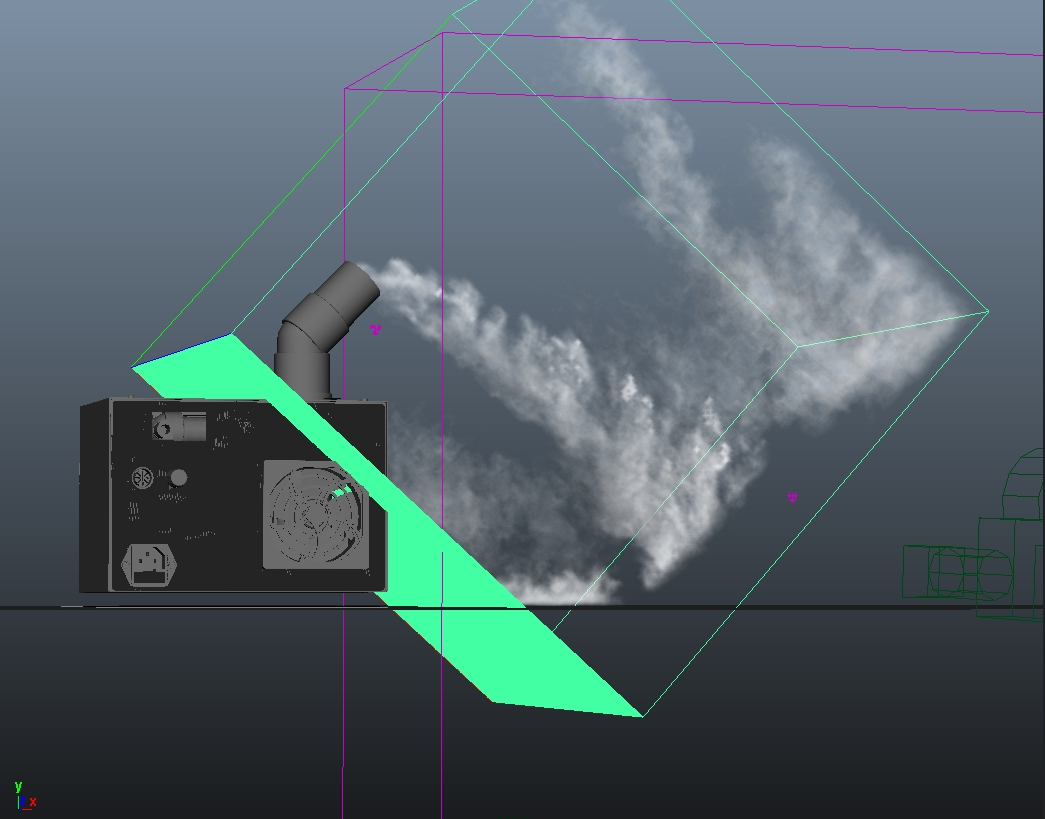The image size is (1045, 819).
Task: Select the fog machine's angled nozzle pipe
Action: (326, 331)
